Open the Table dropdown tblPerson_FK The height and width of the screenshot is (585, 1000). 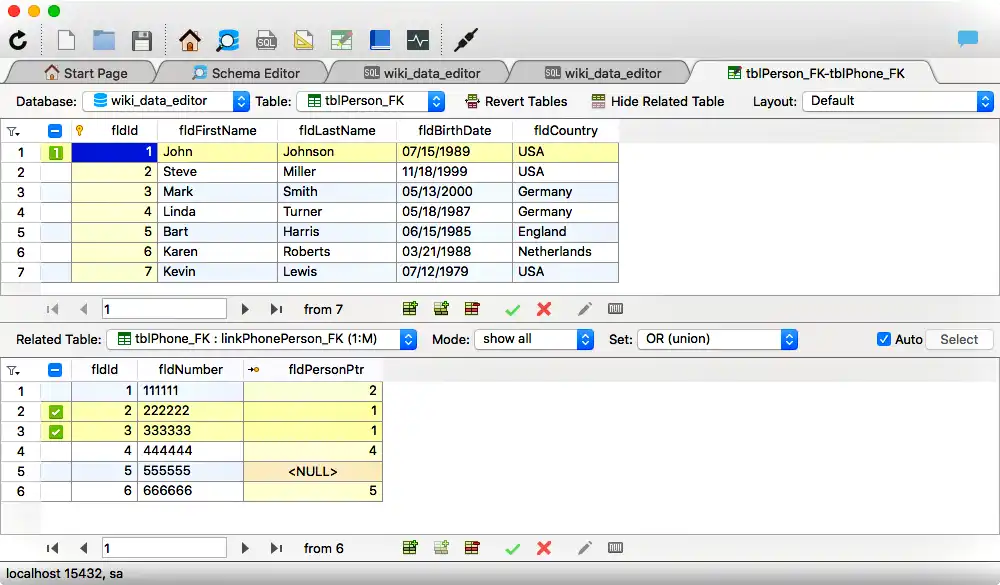371,101
